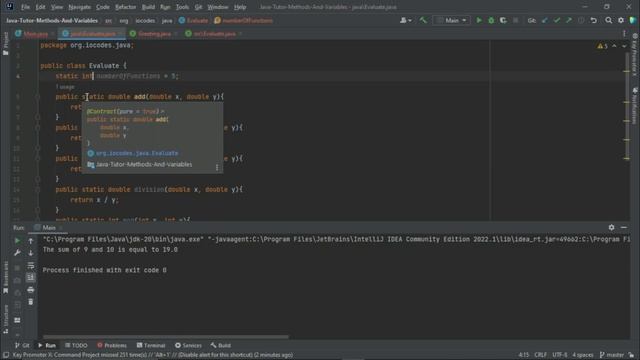The width and height of the screenshot is (640, 360).
Task: Open the Git tool window button
Action: tap(22, 345)
